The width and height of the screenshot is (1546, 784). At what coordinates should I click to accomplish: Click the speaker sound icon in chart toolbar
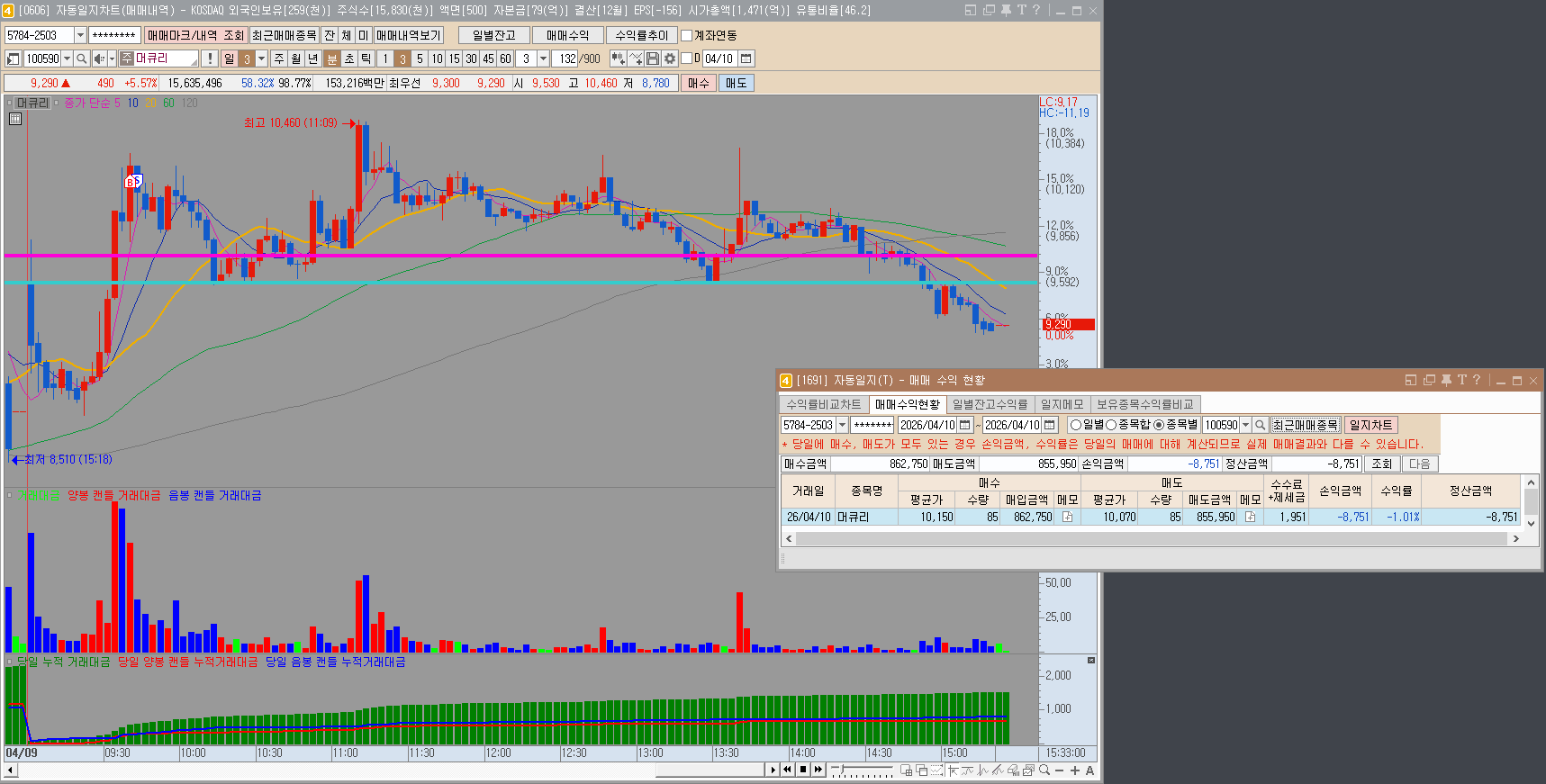99,59
